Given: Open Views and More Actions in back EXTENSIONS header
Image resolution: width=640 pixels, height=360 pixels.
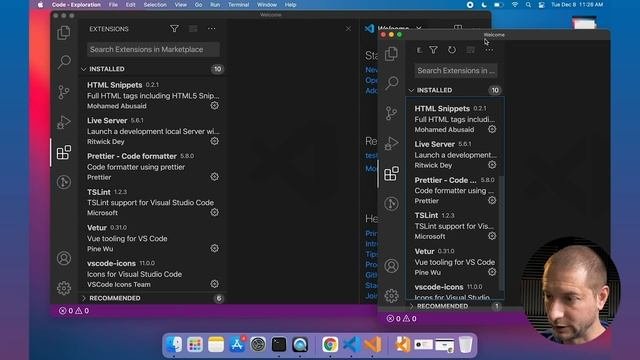Looking at the screenshot, I should tap(211, 29).
